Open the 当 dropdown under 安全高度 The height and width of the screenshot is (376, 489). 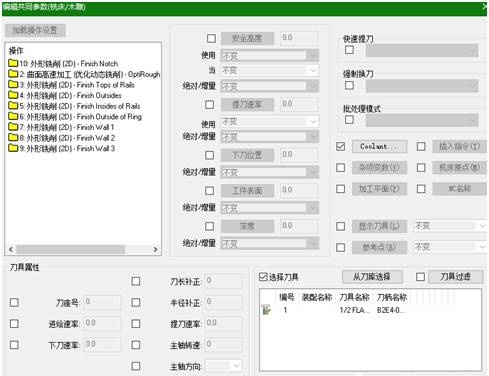pos(269,70)
